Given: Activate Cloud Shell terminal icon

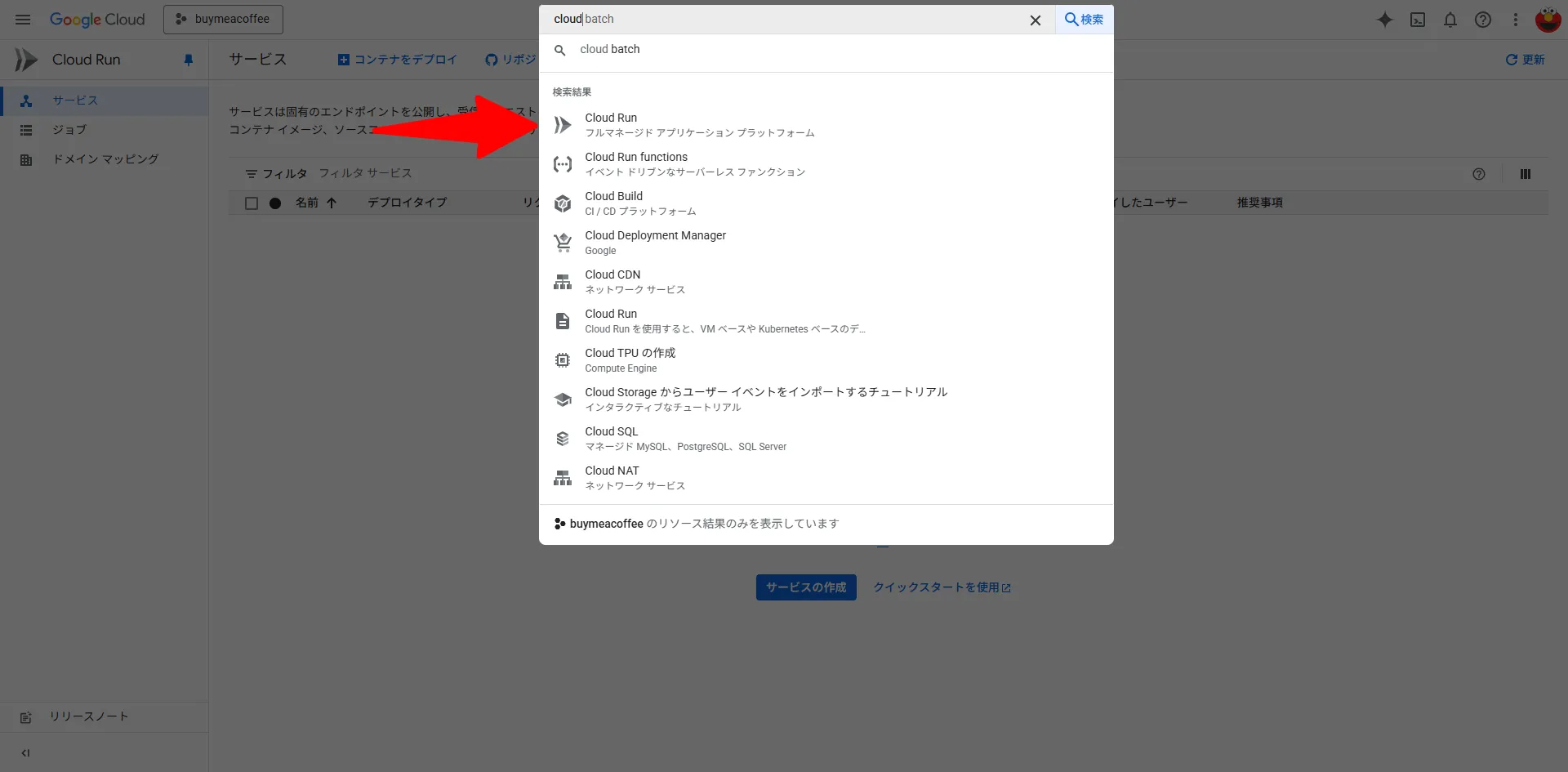Looking at the screenshot, I should (x=1418, y=20).
